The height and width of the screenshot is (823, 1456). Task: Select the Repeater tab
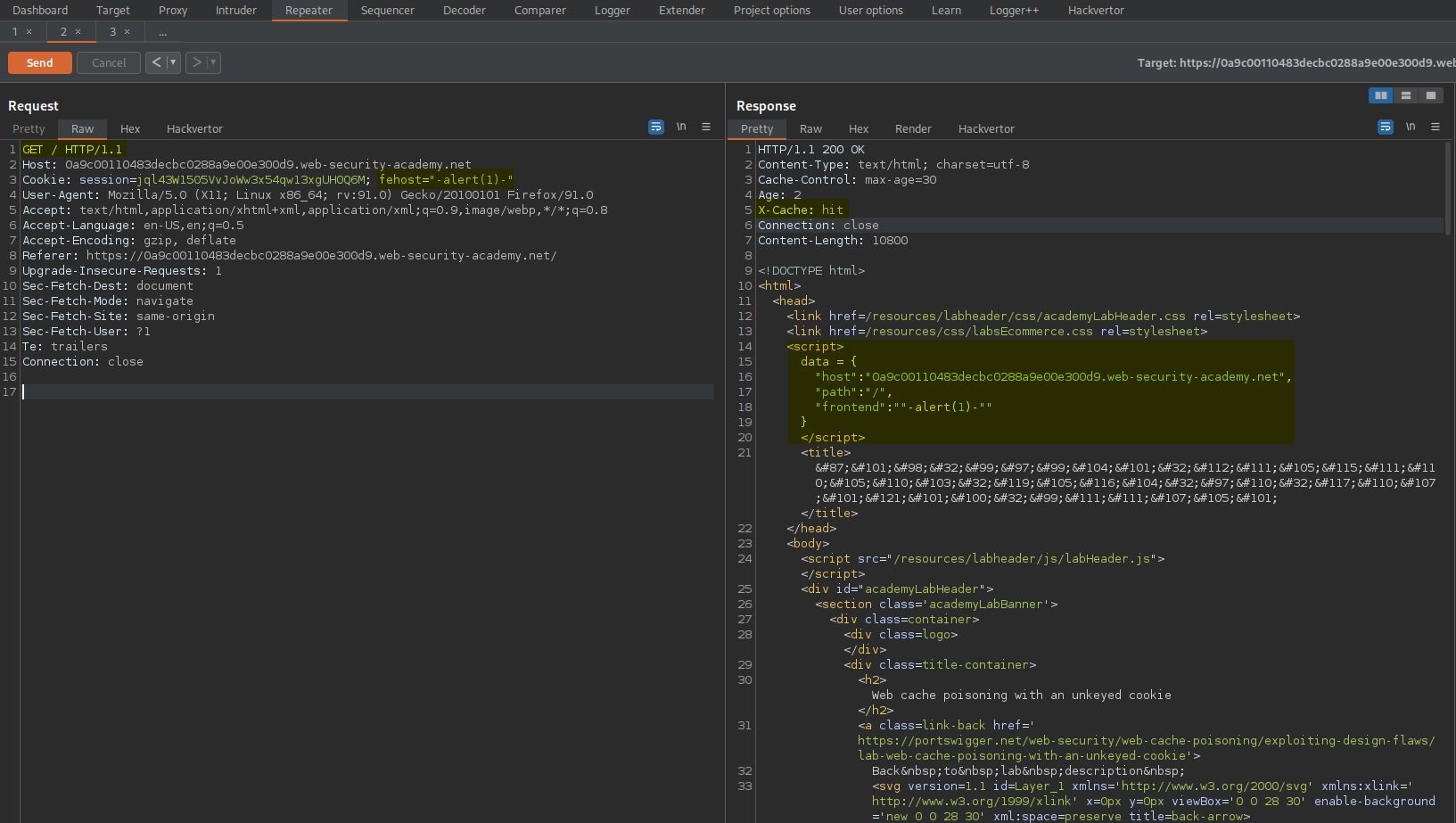[x=308, y=11]
